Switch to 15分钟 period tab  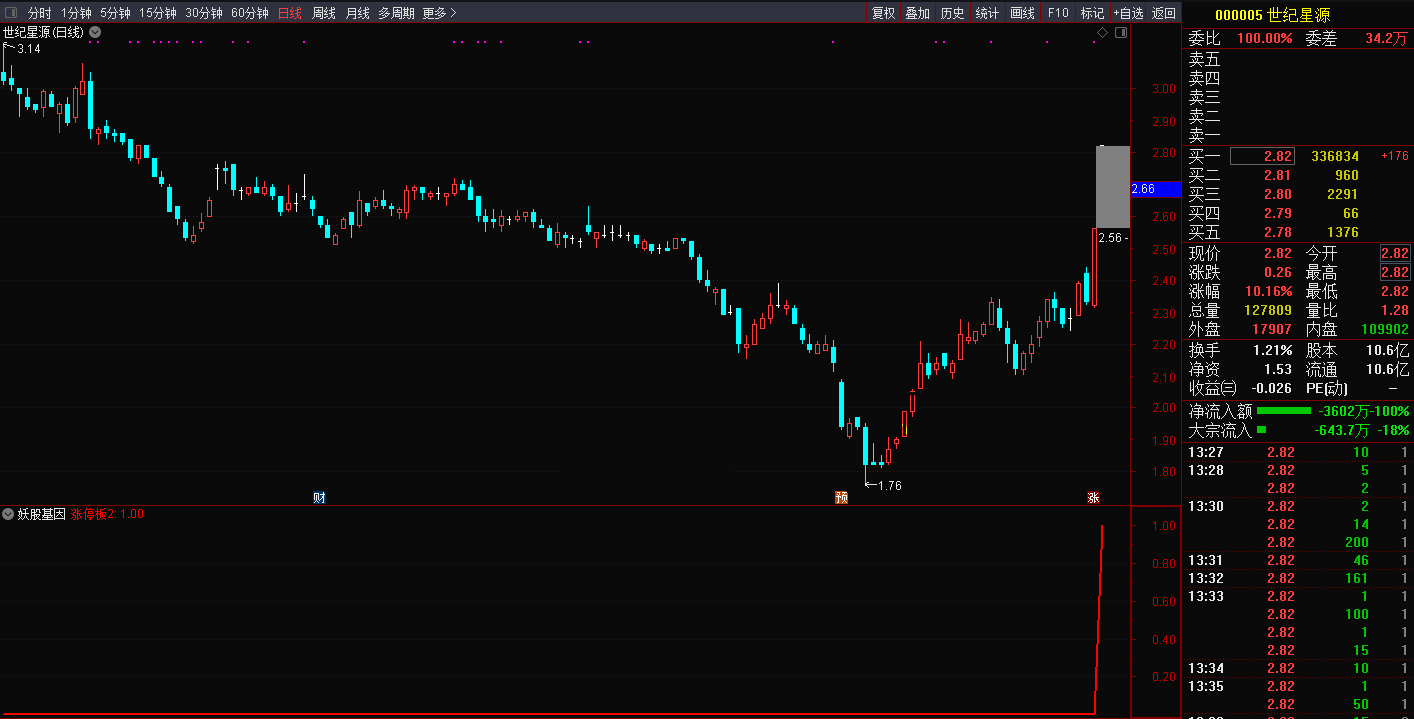(158, 13)
